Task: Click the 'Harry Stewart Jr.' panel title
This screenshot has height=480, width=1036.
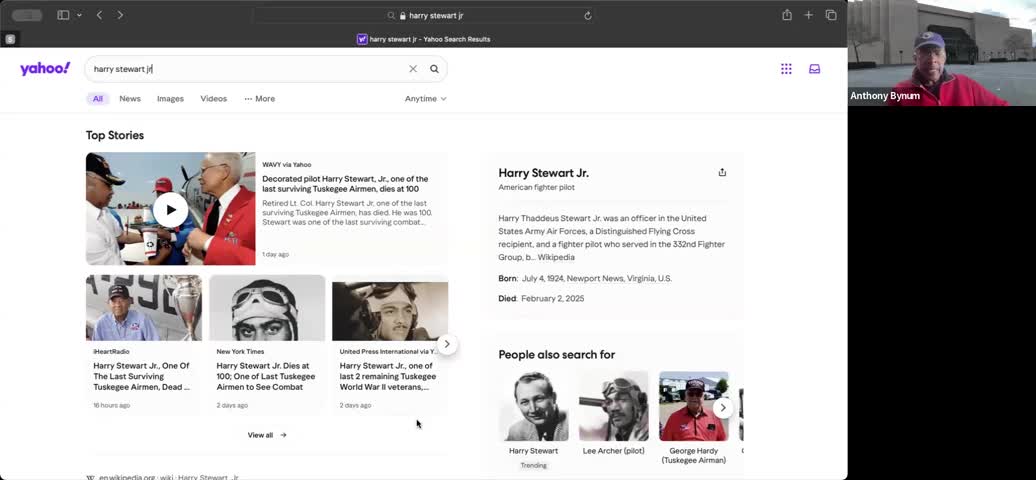Action: (543, 173)
